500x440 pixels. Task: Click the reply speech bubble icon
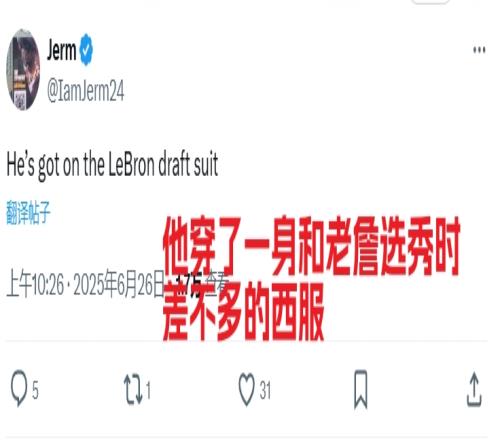pyautogui.click(x=19, y=389)
